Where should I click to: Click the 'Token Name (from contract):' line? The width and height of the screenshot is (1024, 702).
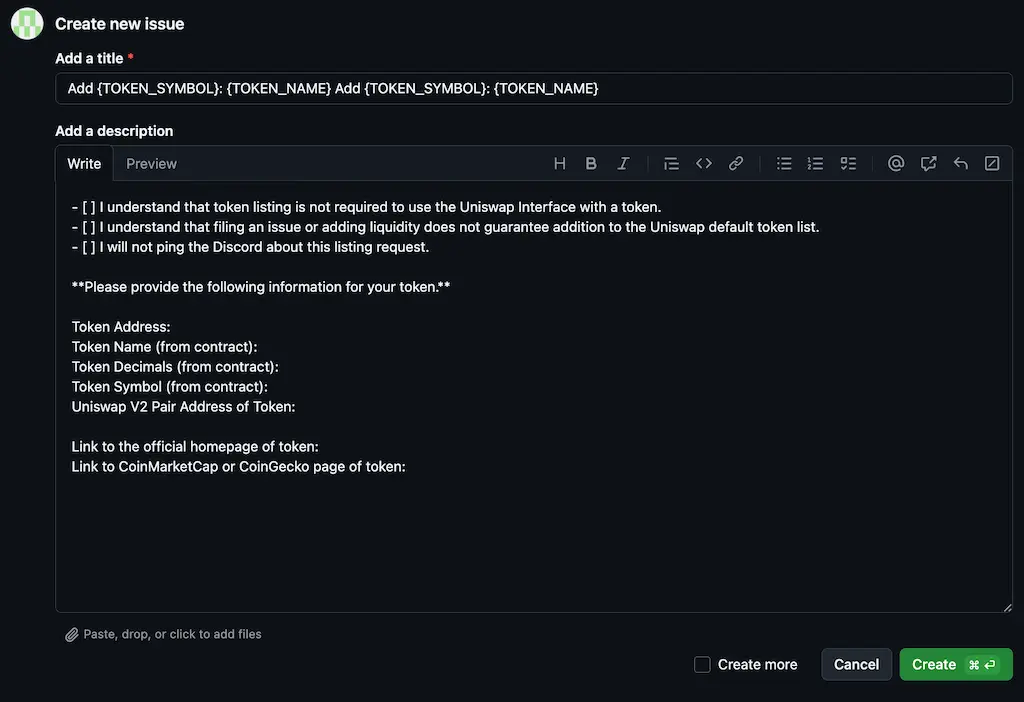[x=165, y=347]
